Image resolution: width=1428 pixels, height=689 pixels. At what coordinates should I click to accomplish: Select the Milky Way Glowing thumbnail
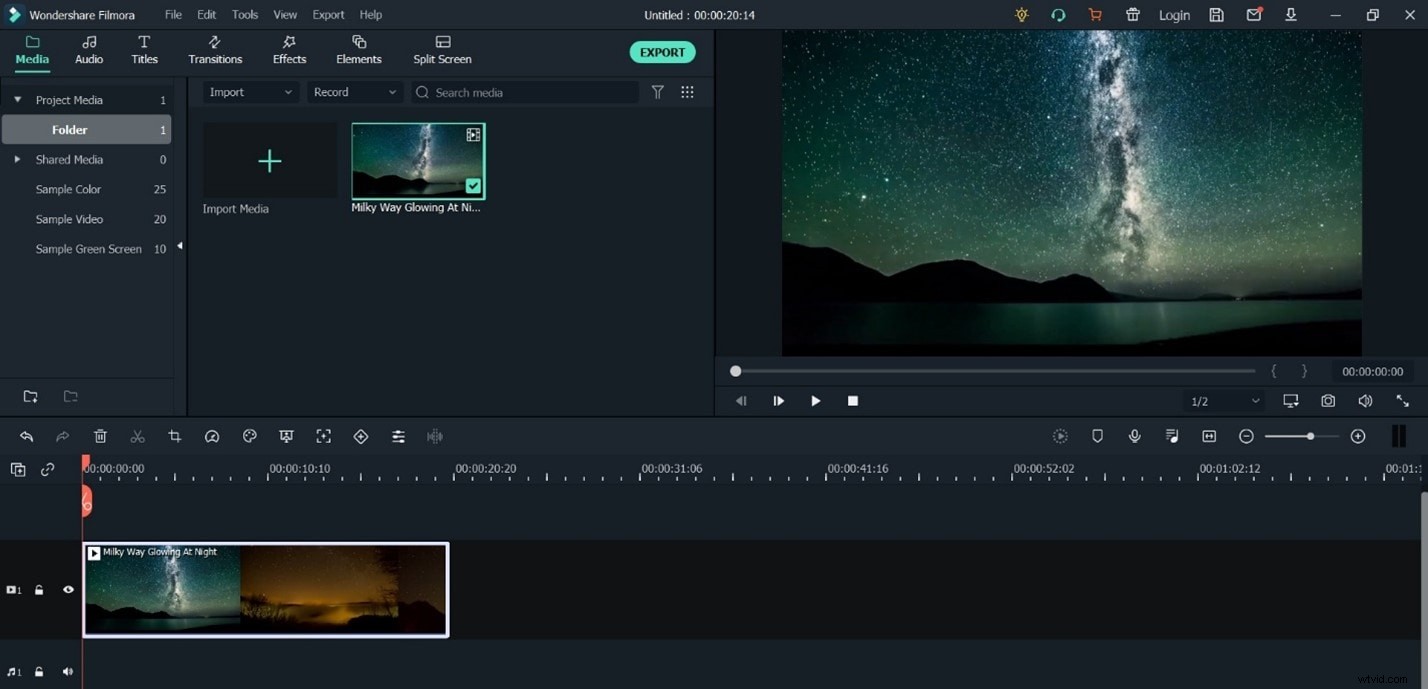point(417,160)
